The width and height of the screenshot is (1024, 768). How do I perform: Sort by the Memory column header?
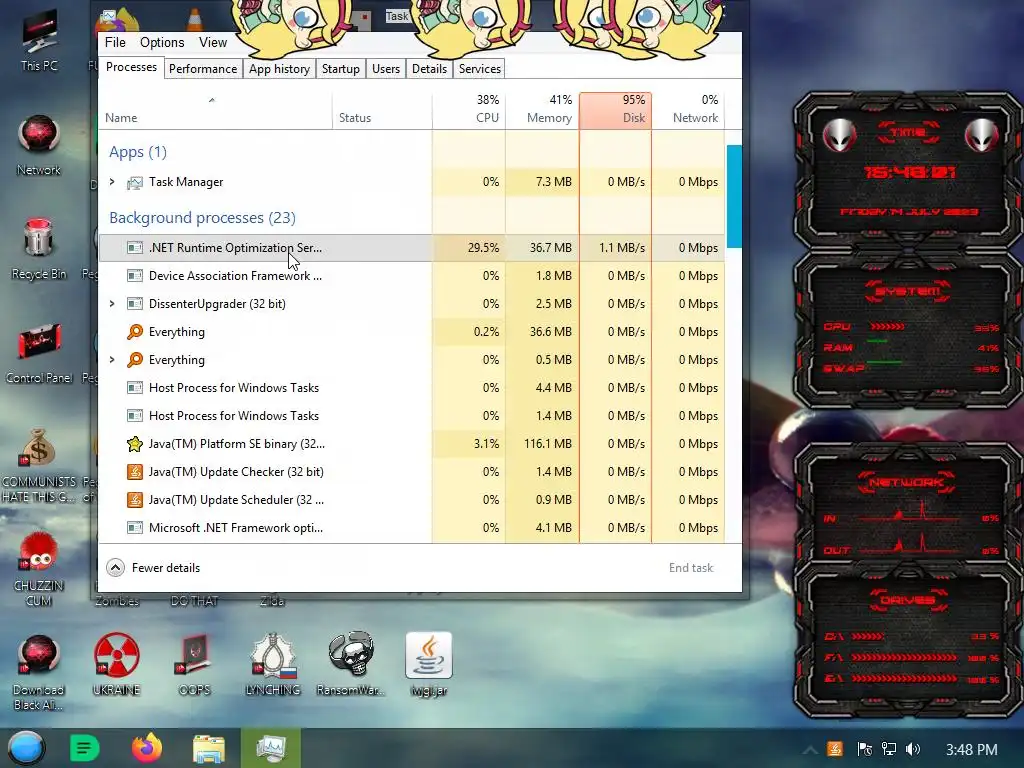(542, 110)
